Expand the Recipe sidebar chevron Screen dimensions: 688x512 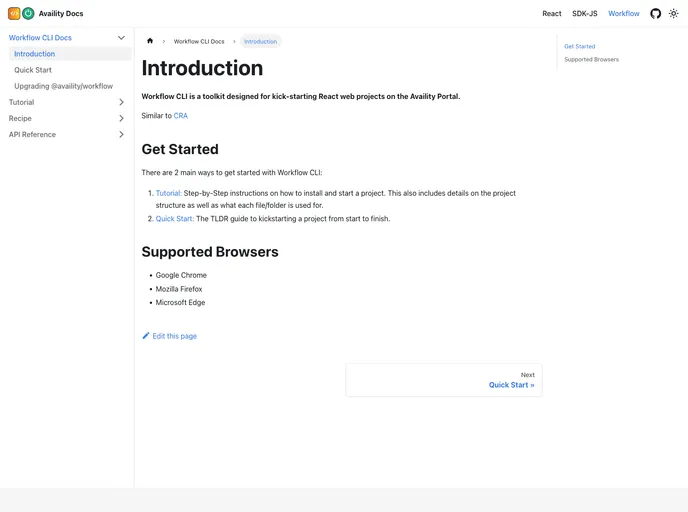(122, 118)
